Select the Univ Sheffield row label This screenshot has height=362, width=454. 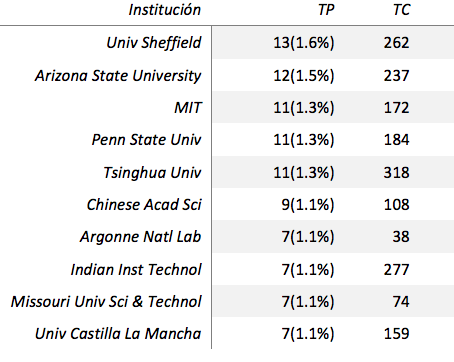coord(154,43)
